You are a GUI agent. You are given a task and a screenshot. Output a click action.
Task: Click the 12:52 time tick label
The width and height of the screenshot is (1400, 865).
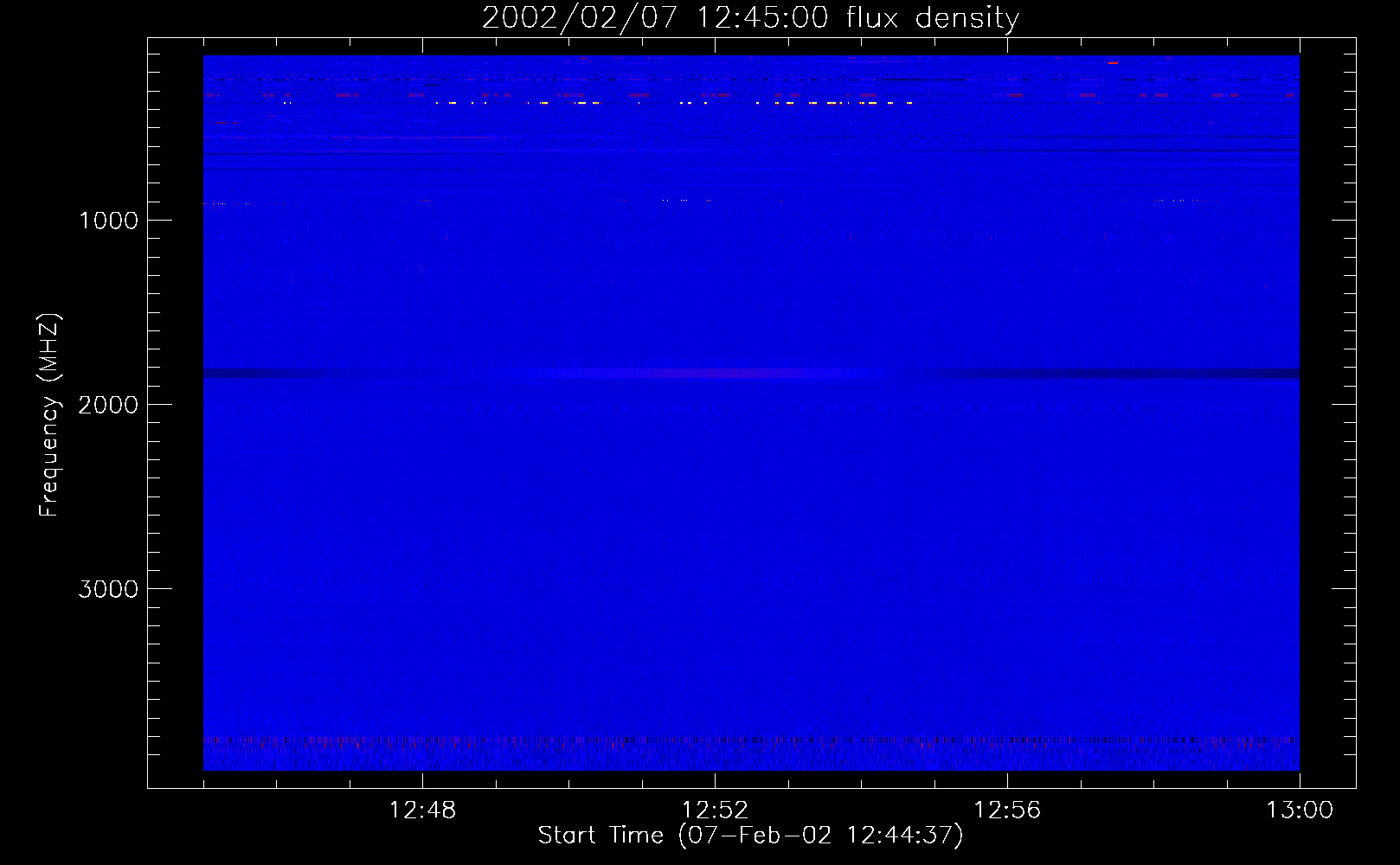pos(715,811)
